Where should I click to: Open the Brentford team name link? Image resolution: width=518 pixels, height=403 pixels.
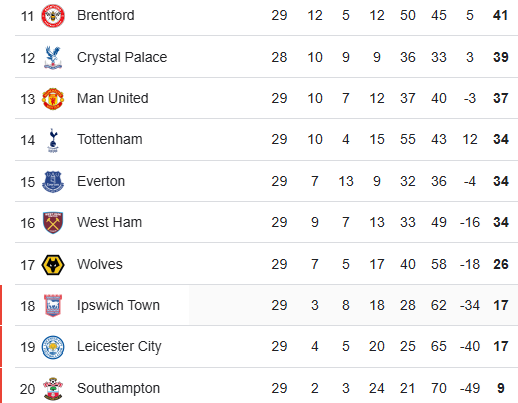pyautogui.click(x=106, y=15)
